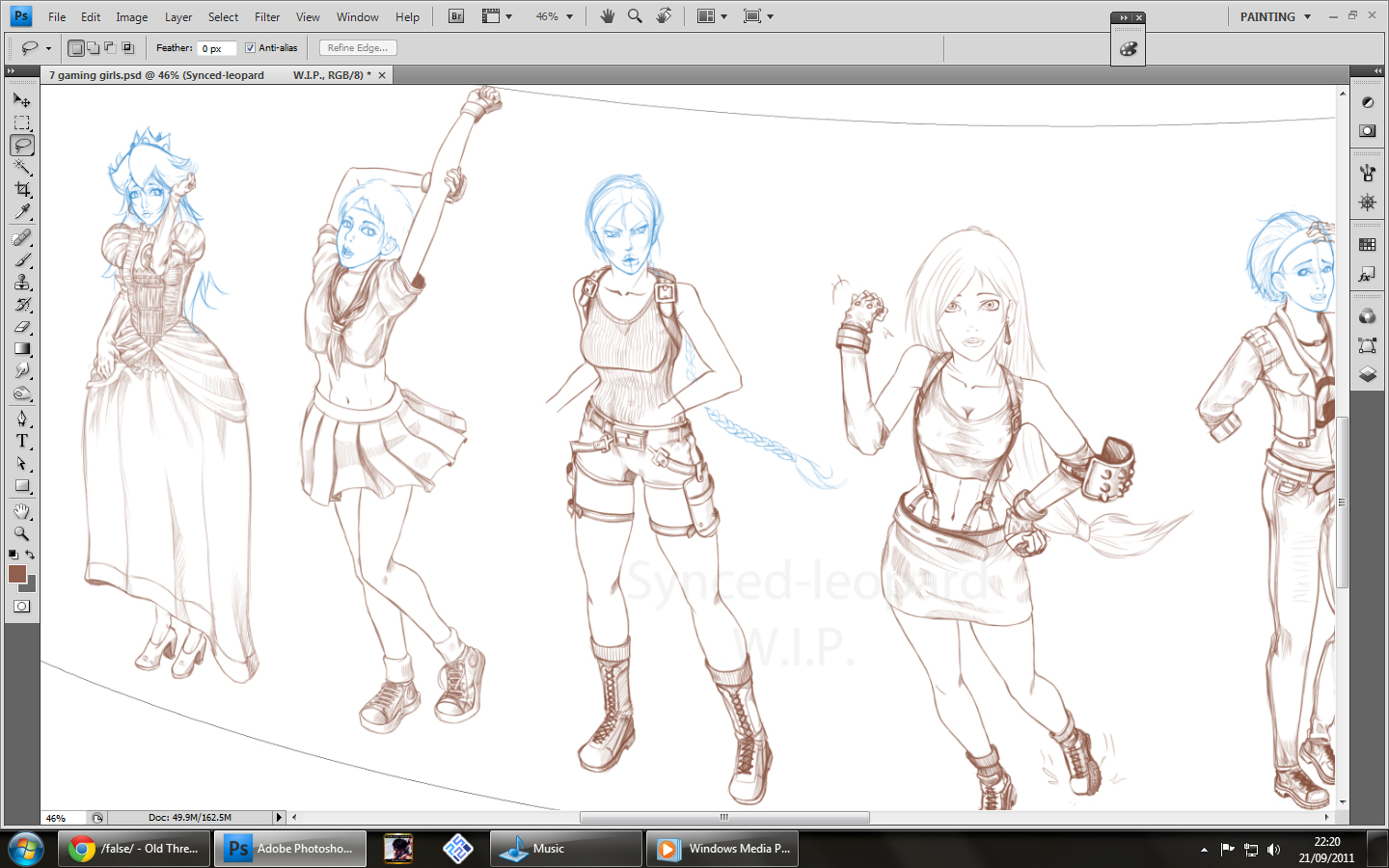Open the Image menu
Image resolution: width=1389 pixels, height=868 pixels.
[x=132, y=17]
